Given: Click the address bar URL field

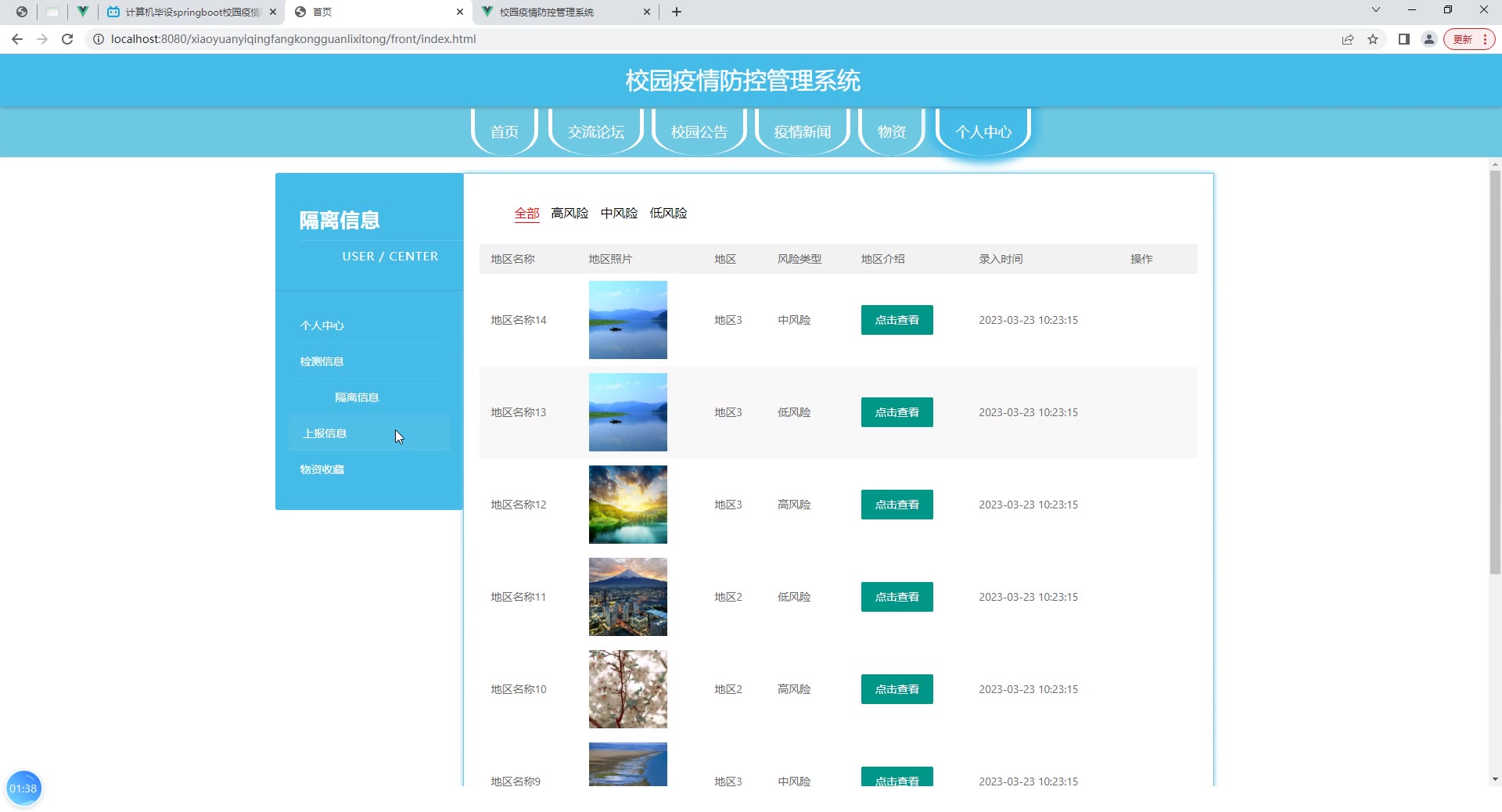Looking at the screenshot, I should tap(704, 39).
